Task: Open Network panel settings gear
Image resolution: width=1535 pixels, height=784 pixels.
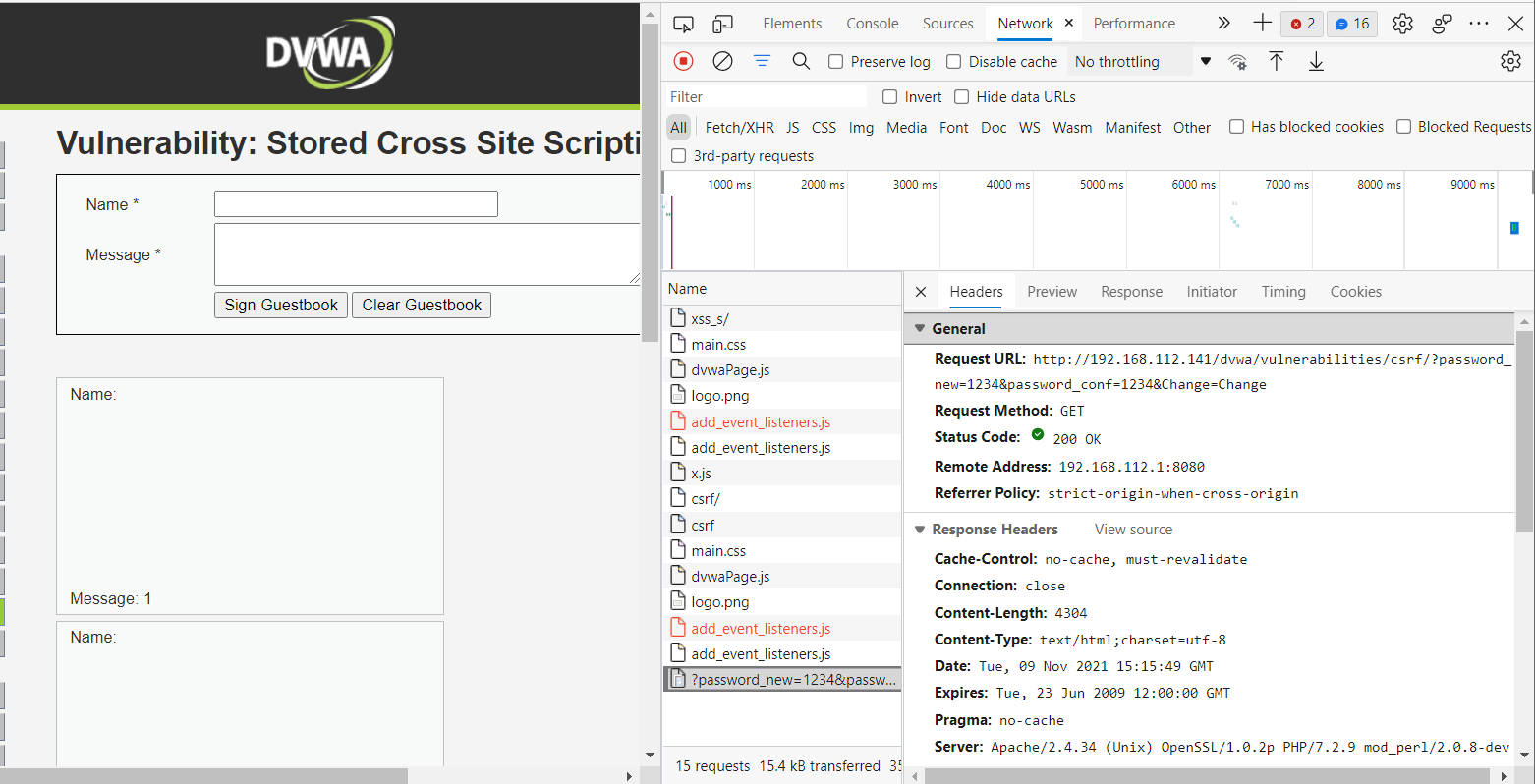Action: pos(1510,61)
